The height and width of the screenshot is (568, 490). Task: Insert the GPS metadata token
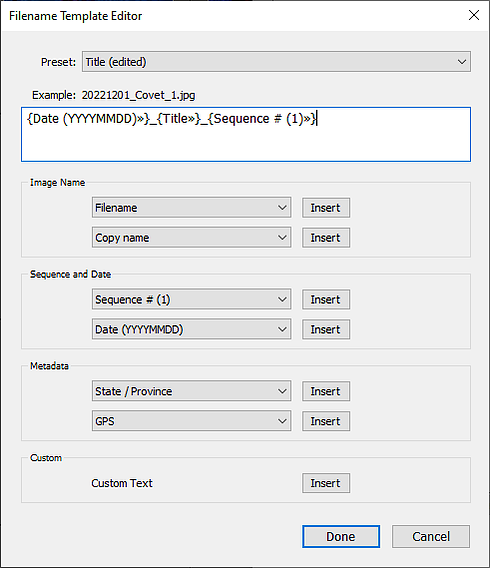[326, 421]
